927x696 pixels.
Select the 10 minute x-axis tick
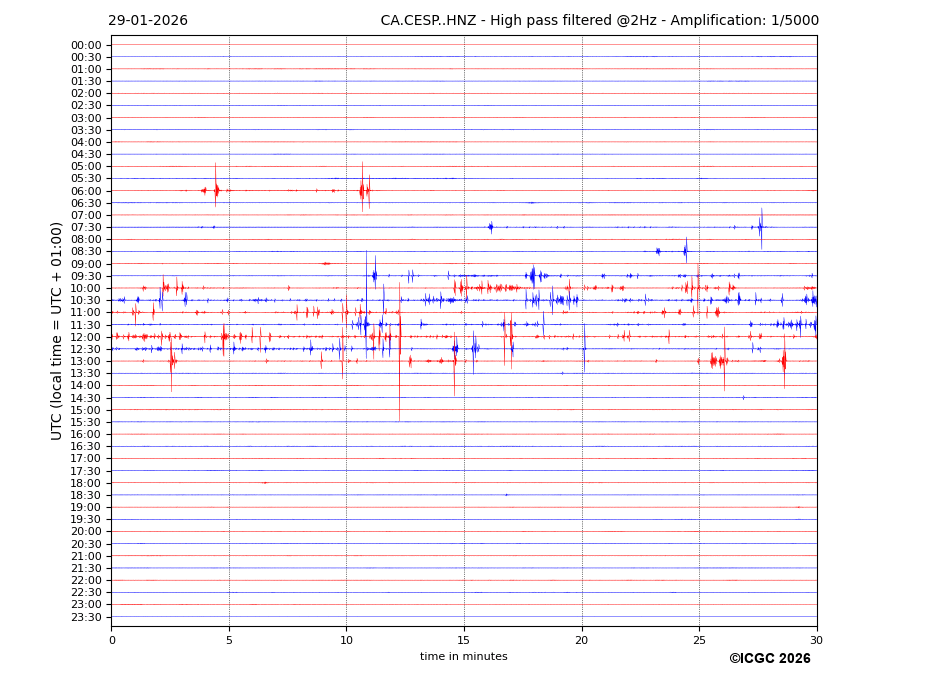[x=346, y=640]
